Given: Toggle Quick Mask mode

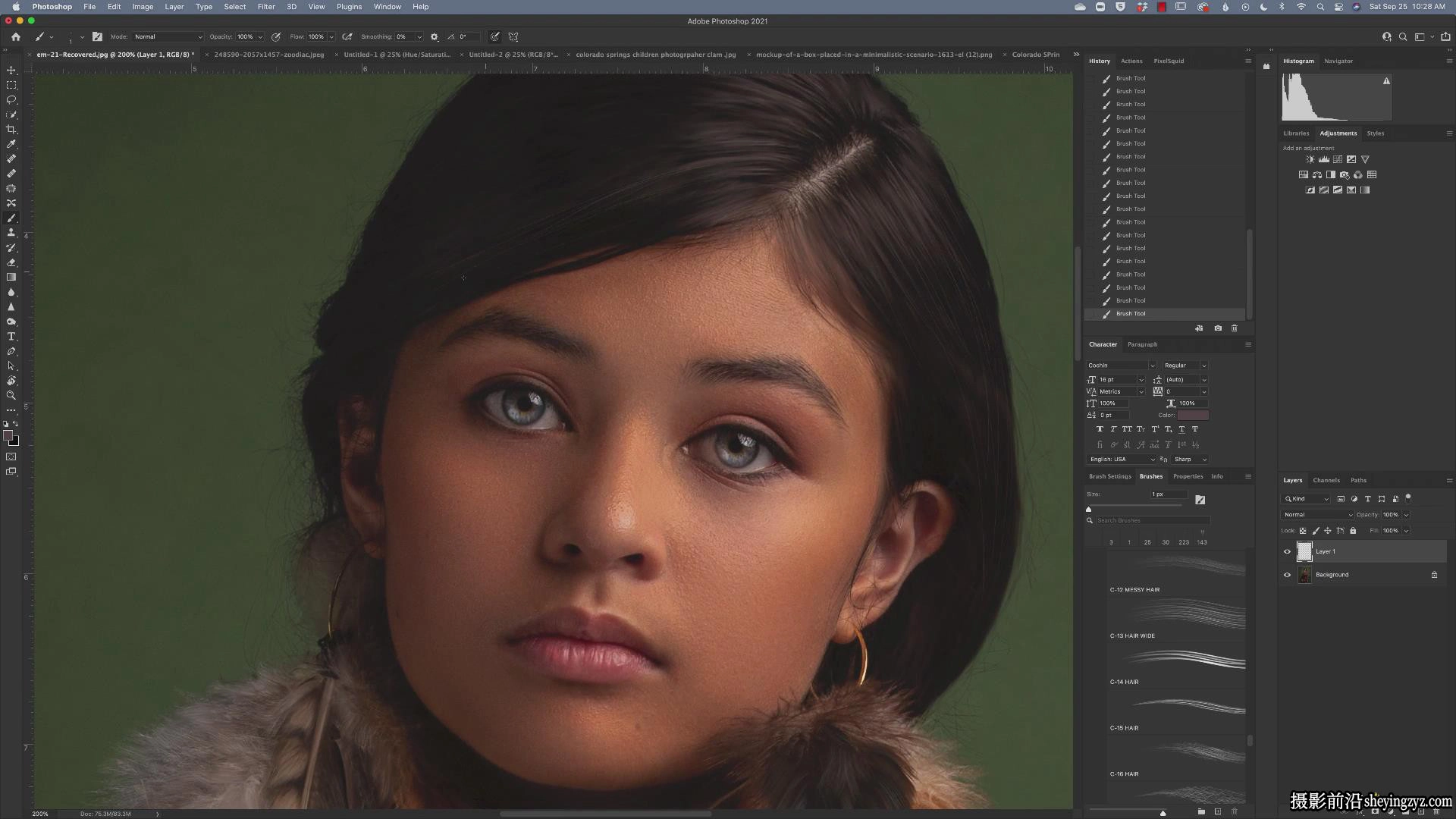Looking at the screenshot, I should click(x=11, y=457).
